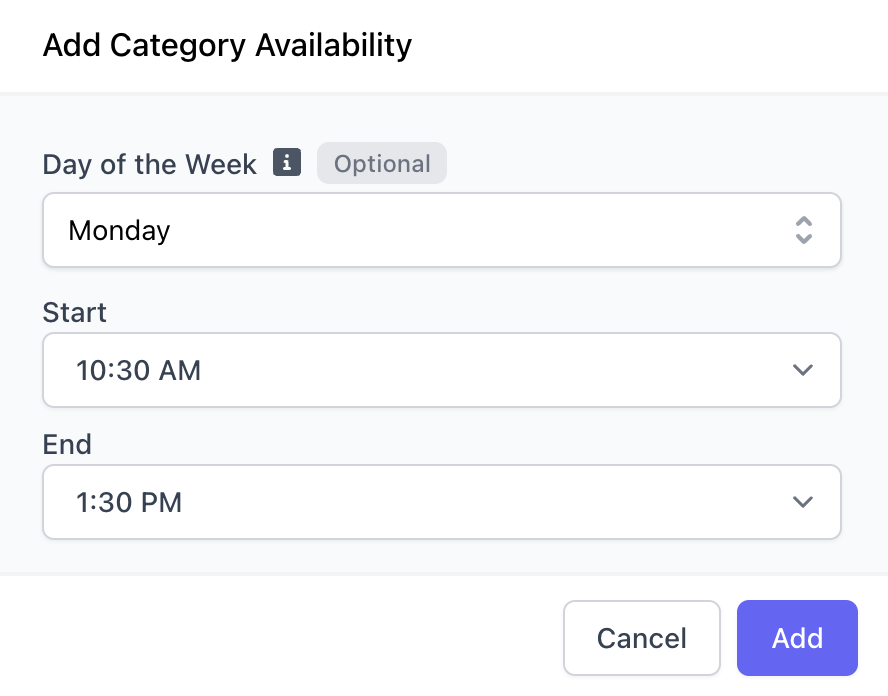Click the Add button
Viewport: 888px width, 696px height.
click(x=797, y=638)
